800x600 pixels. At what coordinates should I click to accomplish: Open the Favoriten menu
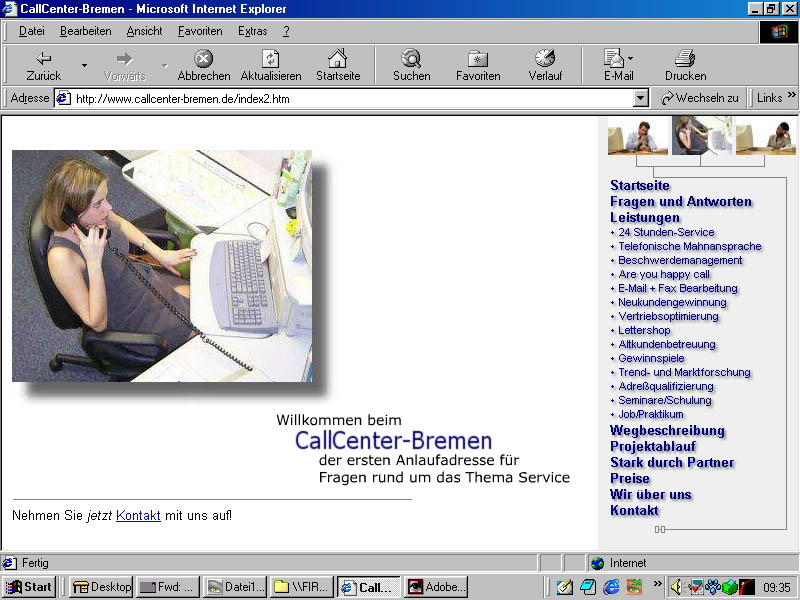click(200, 31)
